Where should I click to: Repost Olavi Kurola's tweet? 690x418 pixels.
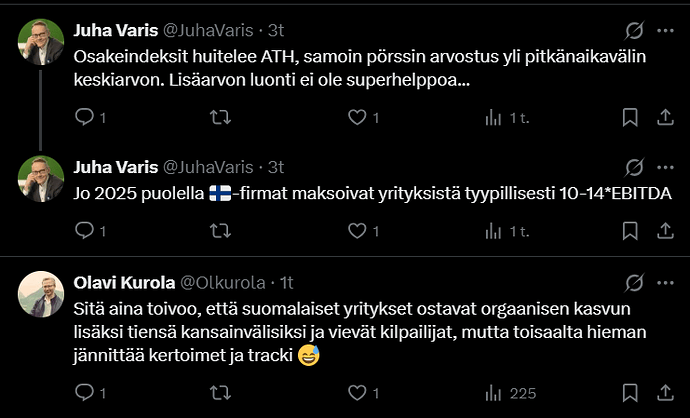click(220, 392)
